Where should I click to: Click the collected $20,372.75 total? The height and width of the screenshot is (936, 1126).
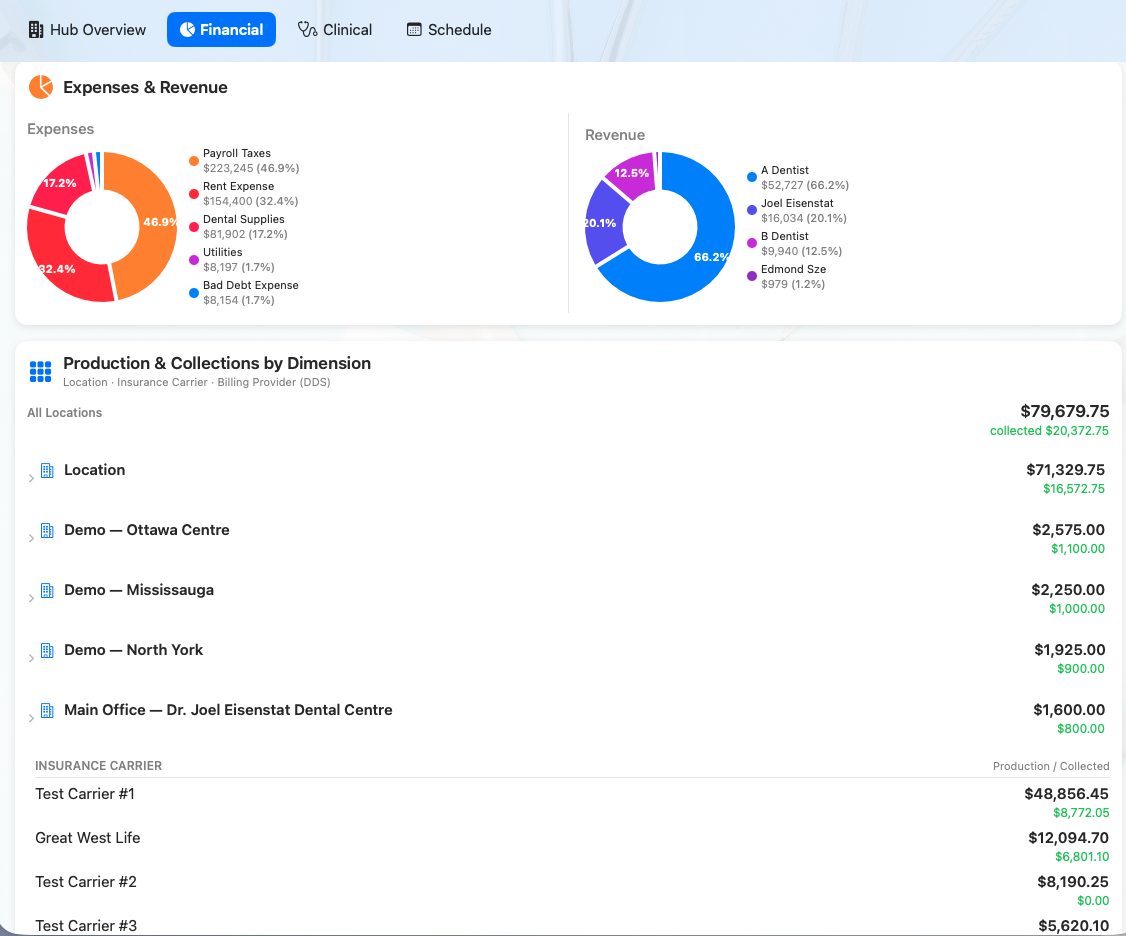coord(1049,431)
